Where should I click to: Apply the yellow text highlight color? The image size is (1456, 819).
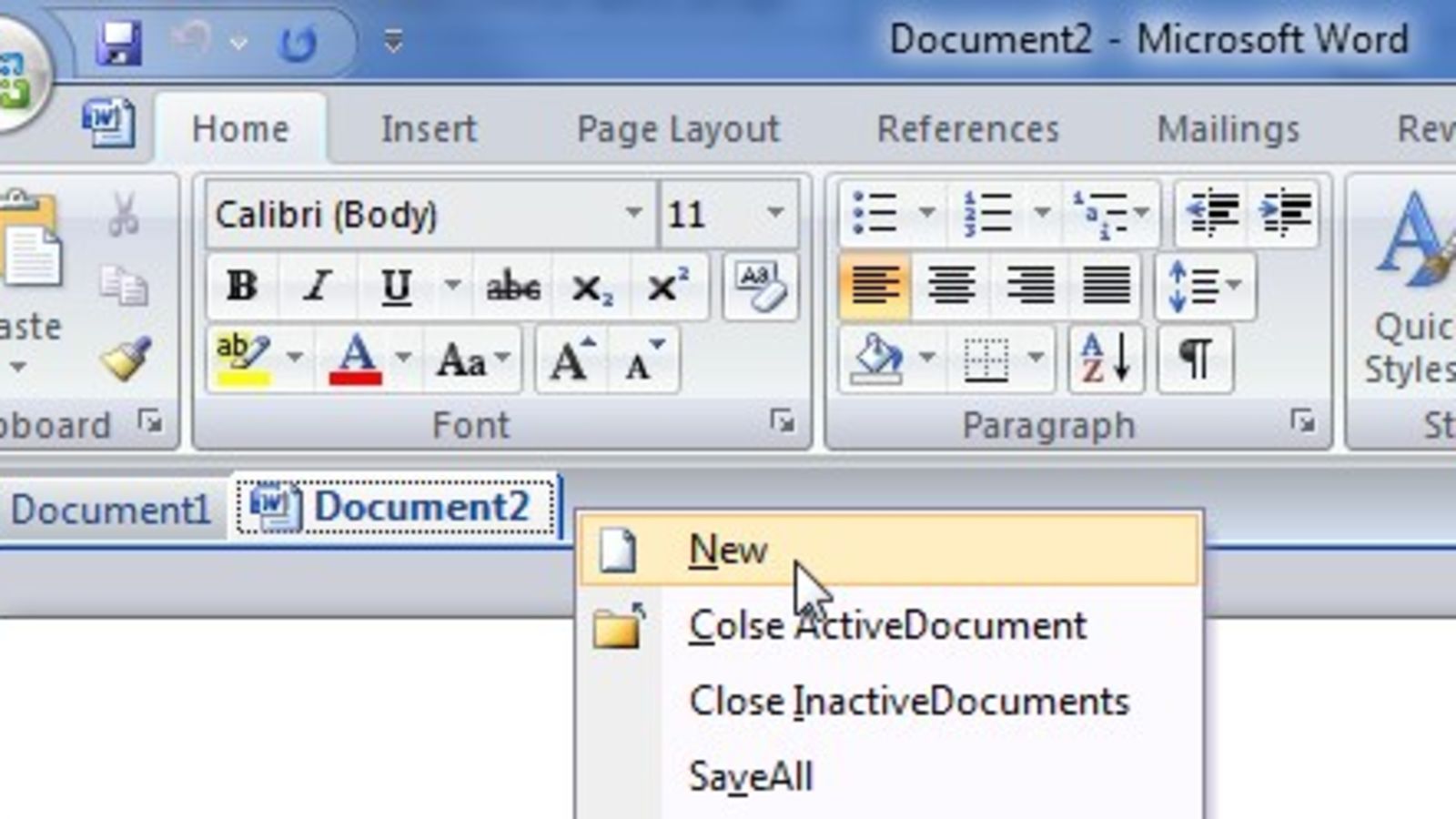[x=244, y=359]
